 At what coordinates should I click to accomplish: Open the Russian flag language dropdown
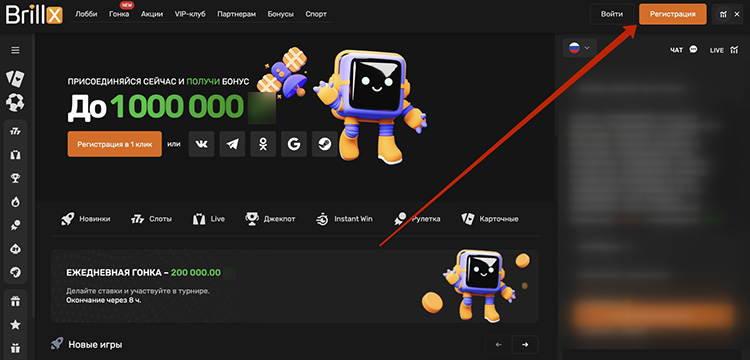click(580, 48)
